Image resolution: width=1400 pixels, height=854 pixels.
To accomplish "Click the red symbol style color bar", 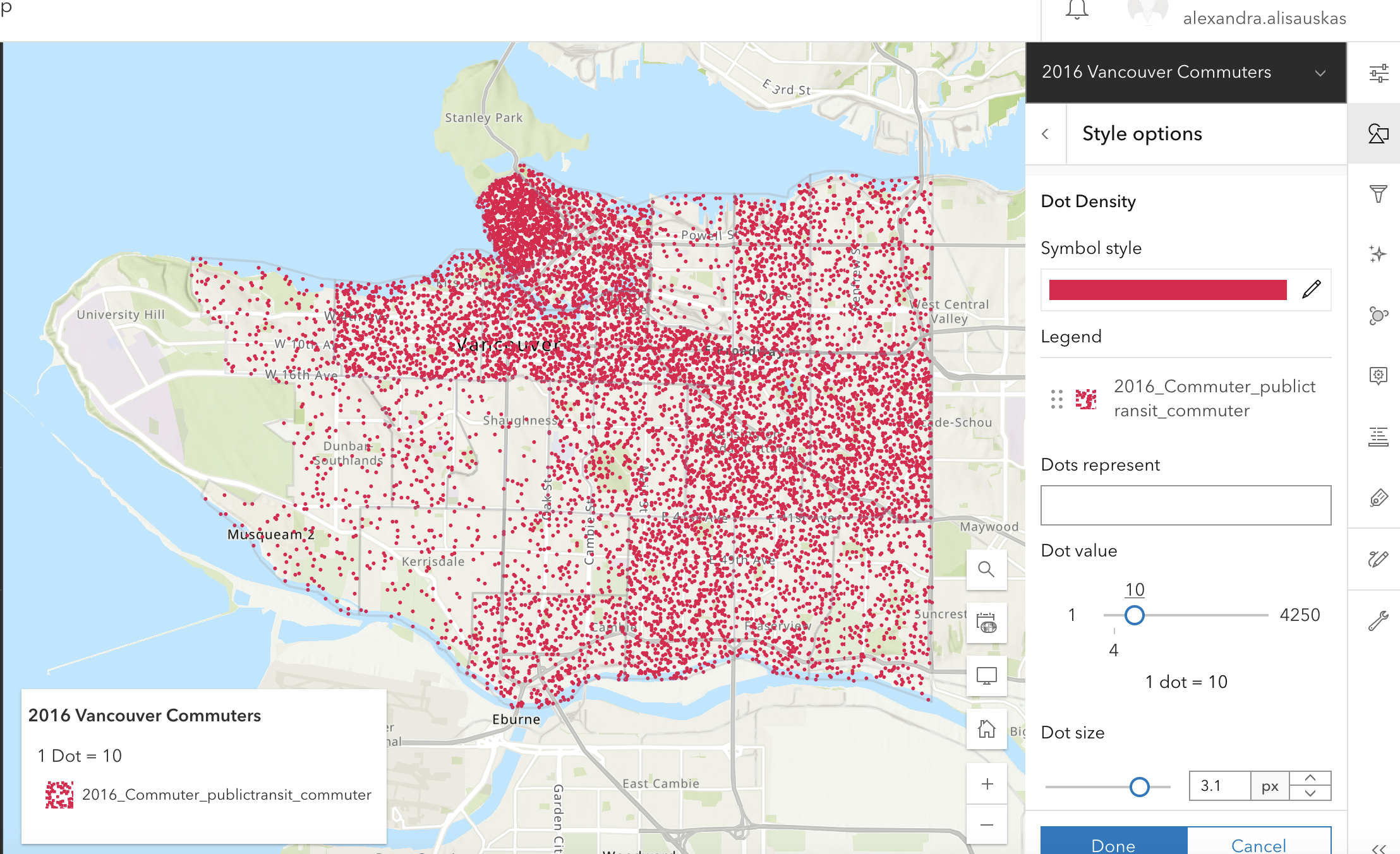I will [1168, 290].
